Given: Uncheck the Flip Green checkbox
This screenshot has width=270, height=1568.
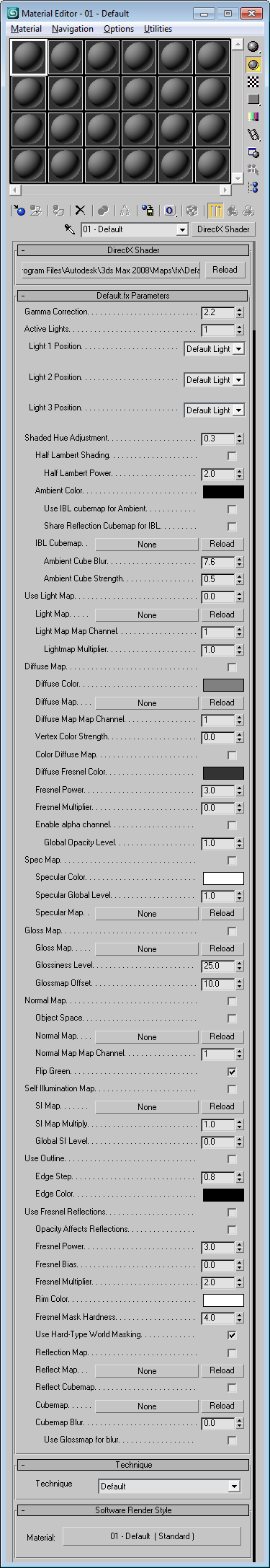Looking at the screenshot, I should tap(232, 1072).
